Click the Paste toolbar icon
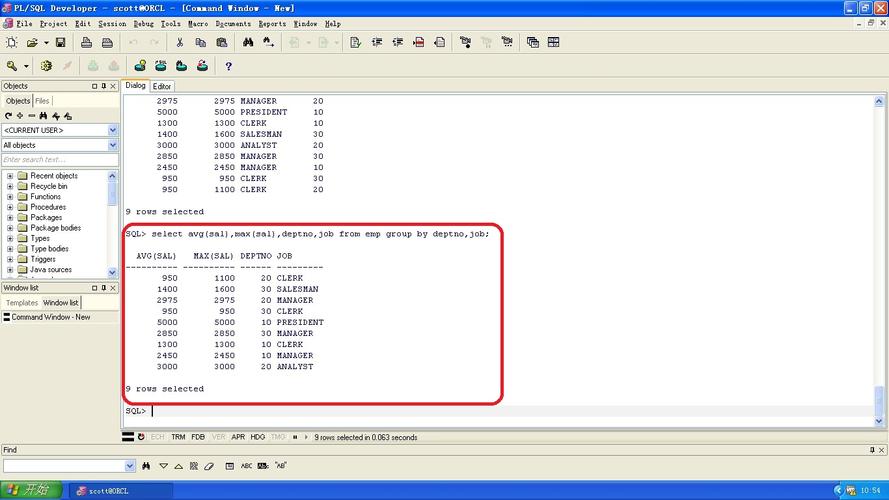This screenshot has width=889, height=500. 222,43
